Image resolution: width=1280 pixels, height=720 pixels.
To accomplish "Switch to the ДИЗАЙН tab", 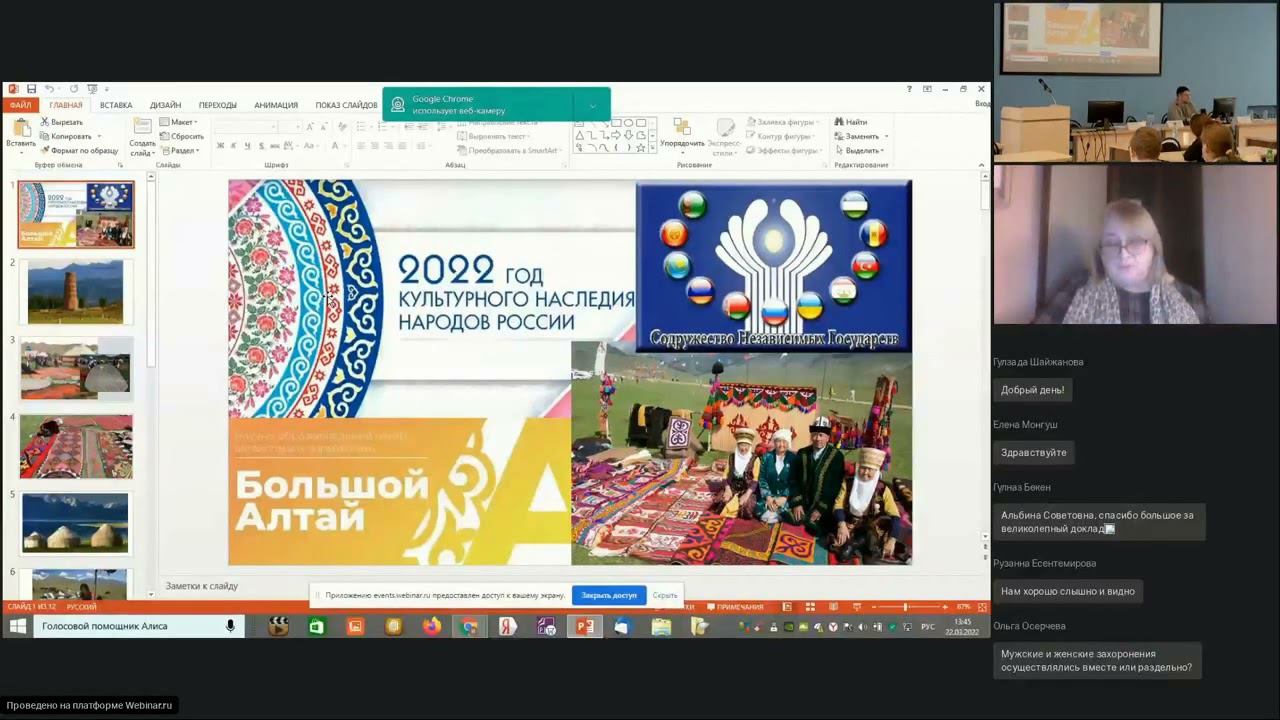I will [x=166, y=105].
